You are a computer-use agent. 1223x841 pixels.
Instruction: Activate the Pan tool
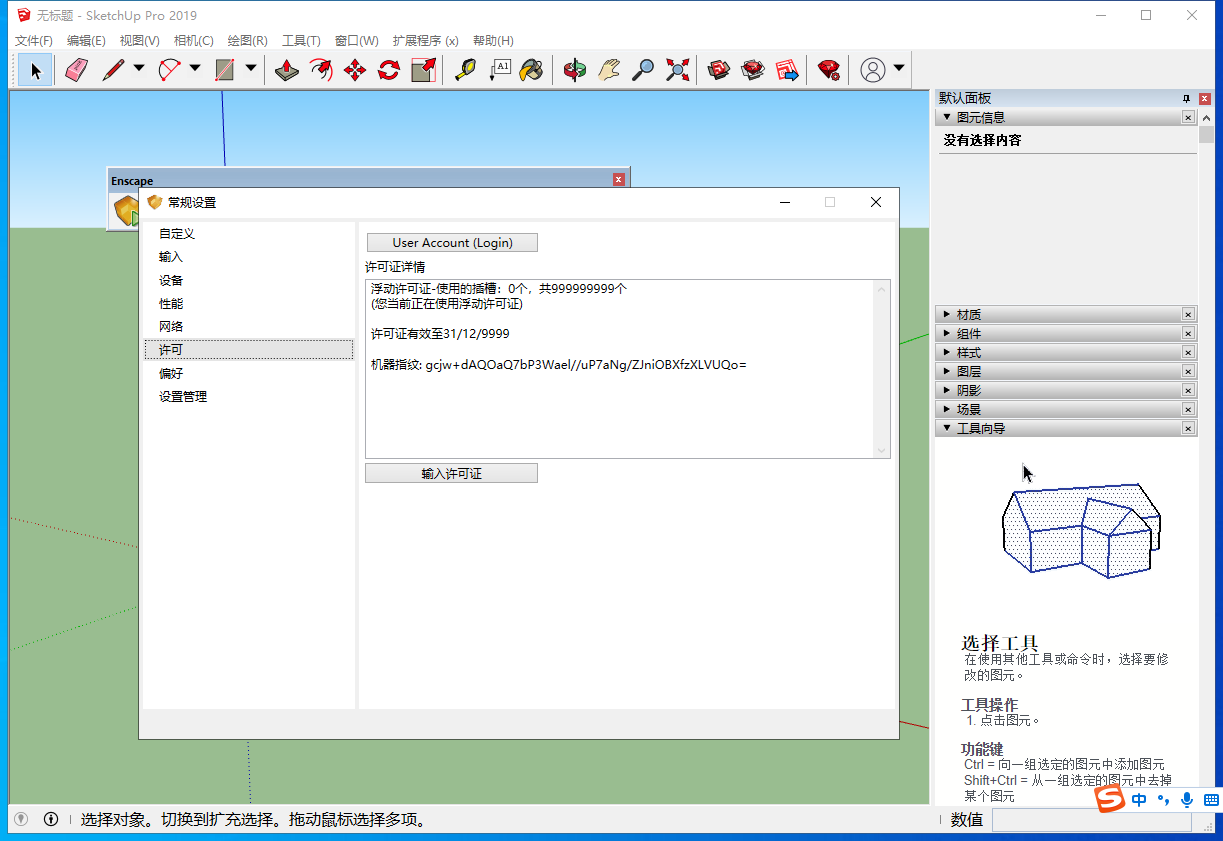tap(608, 69)
